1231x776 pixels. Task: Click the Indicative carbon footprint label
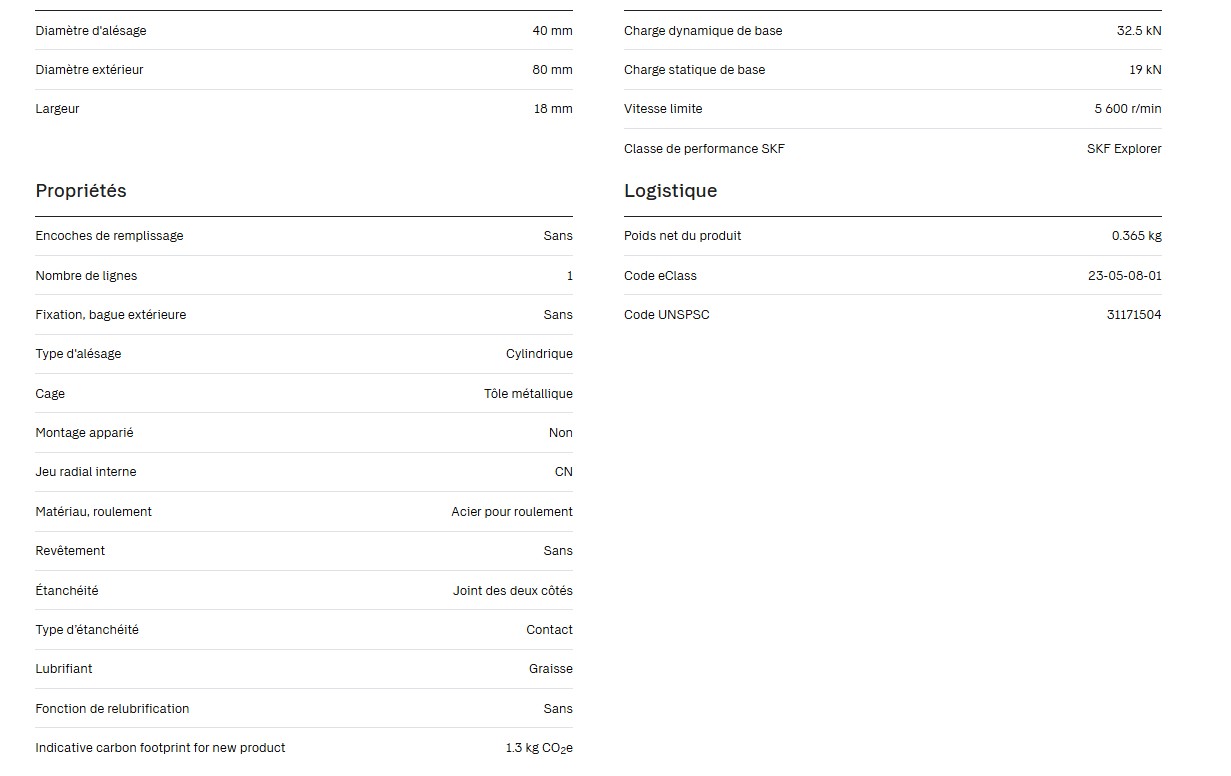click(x=160, y=748)
